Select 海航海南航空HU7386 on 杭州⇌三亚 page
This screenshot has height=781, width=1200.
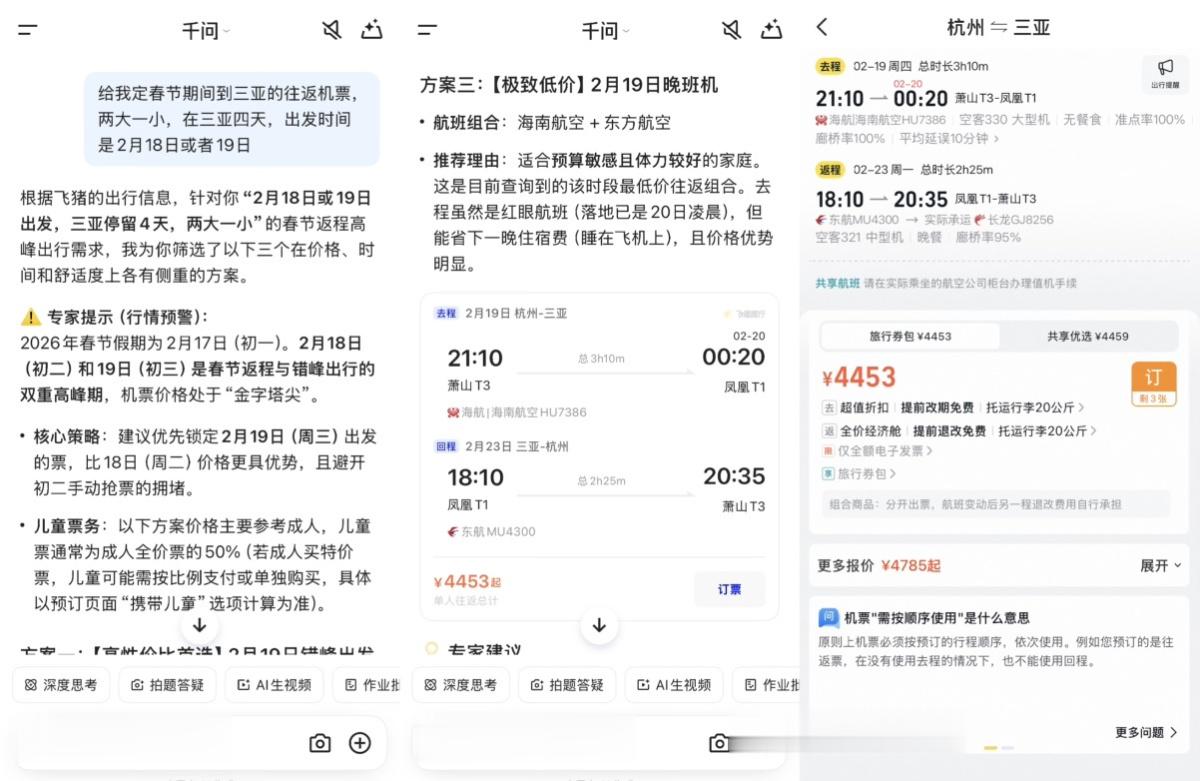(880, 119)
